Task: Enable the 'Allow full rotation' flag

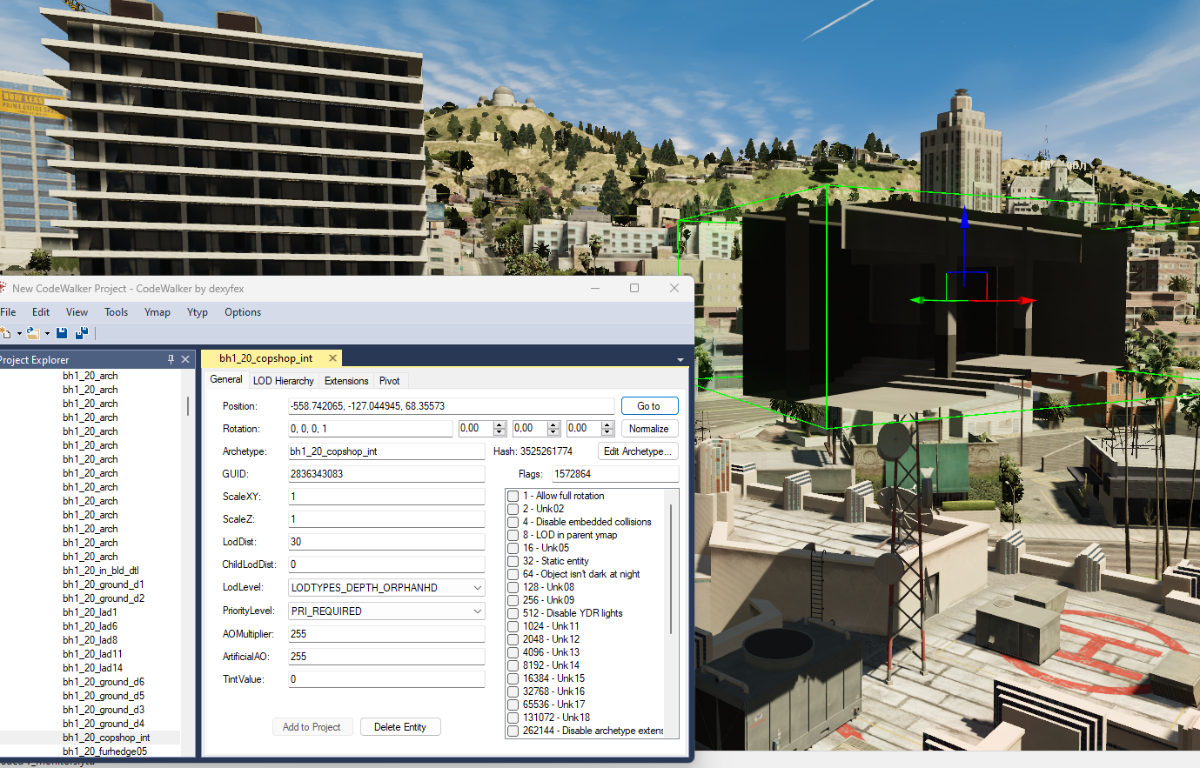Action: coord(513,496)
